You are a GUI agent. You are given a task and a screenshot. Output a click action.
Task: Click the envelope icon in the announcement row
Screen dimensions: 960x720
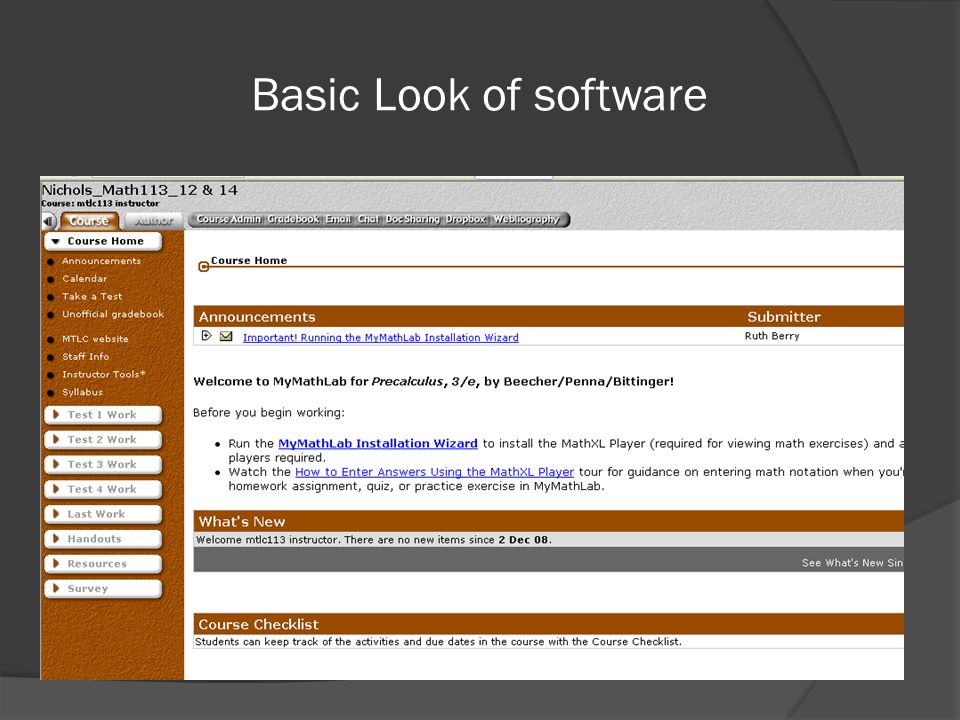pos(226,336)
